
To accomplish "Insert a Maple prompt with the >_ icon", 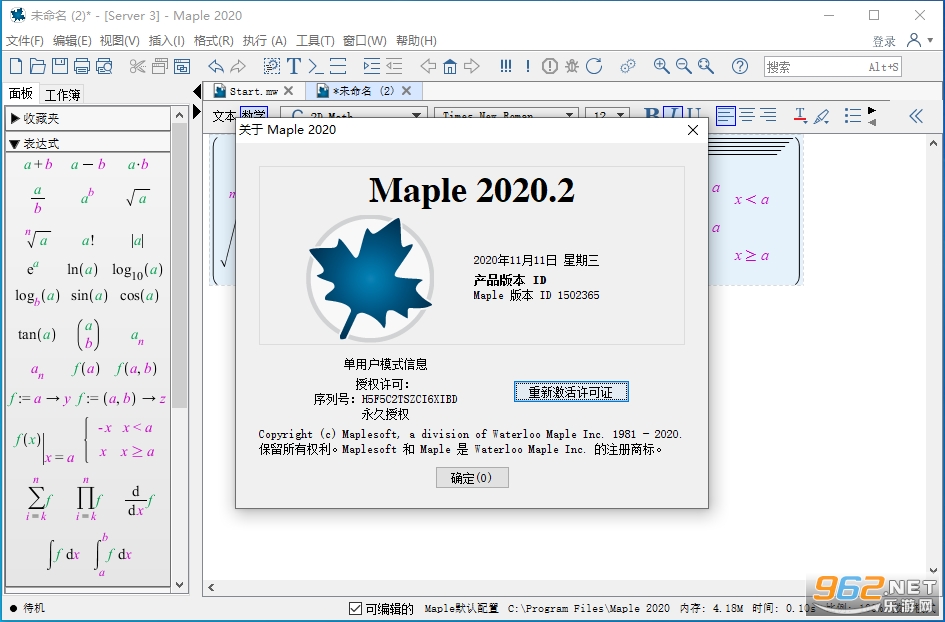I will [316, 66].
